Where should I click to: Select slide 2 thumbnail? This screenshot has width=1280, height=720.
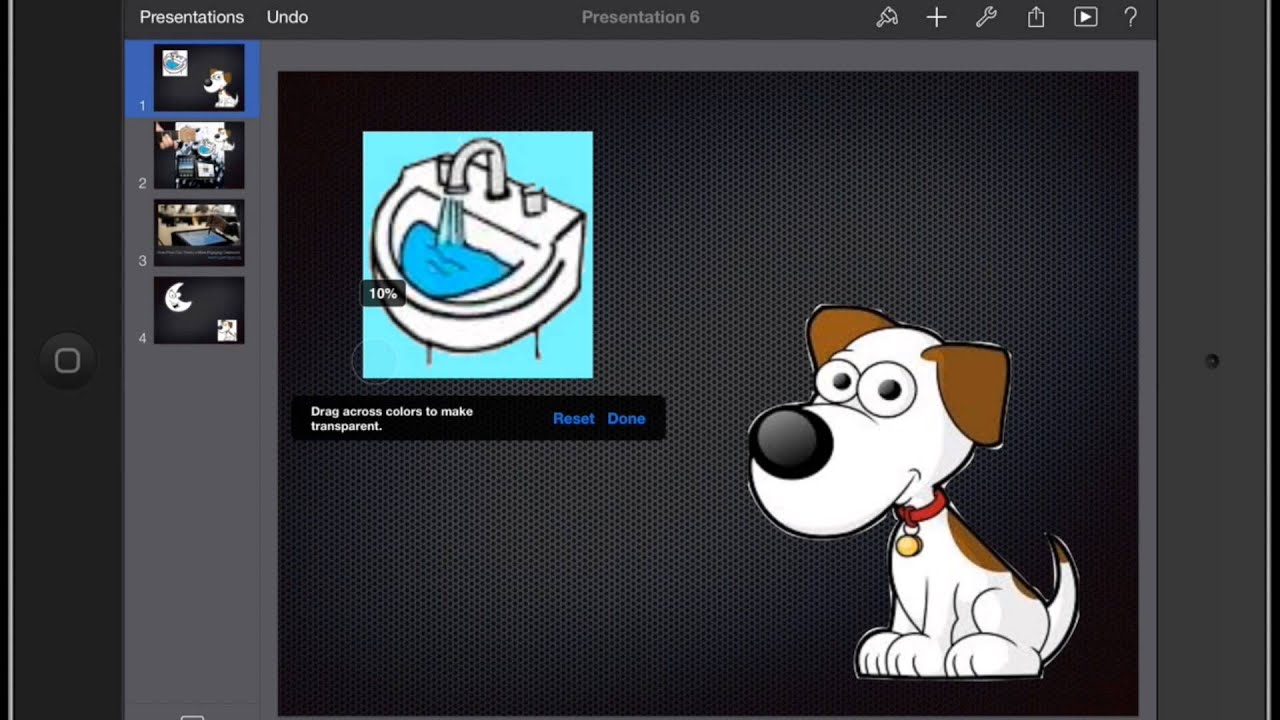[x=199, y=155]
